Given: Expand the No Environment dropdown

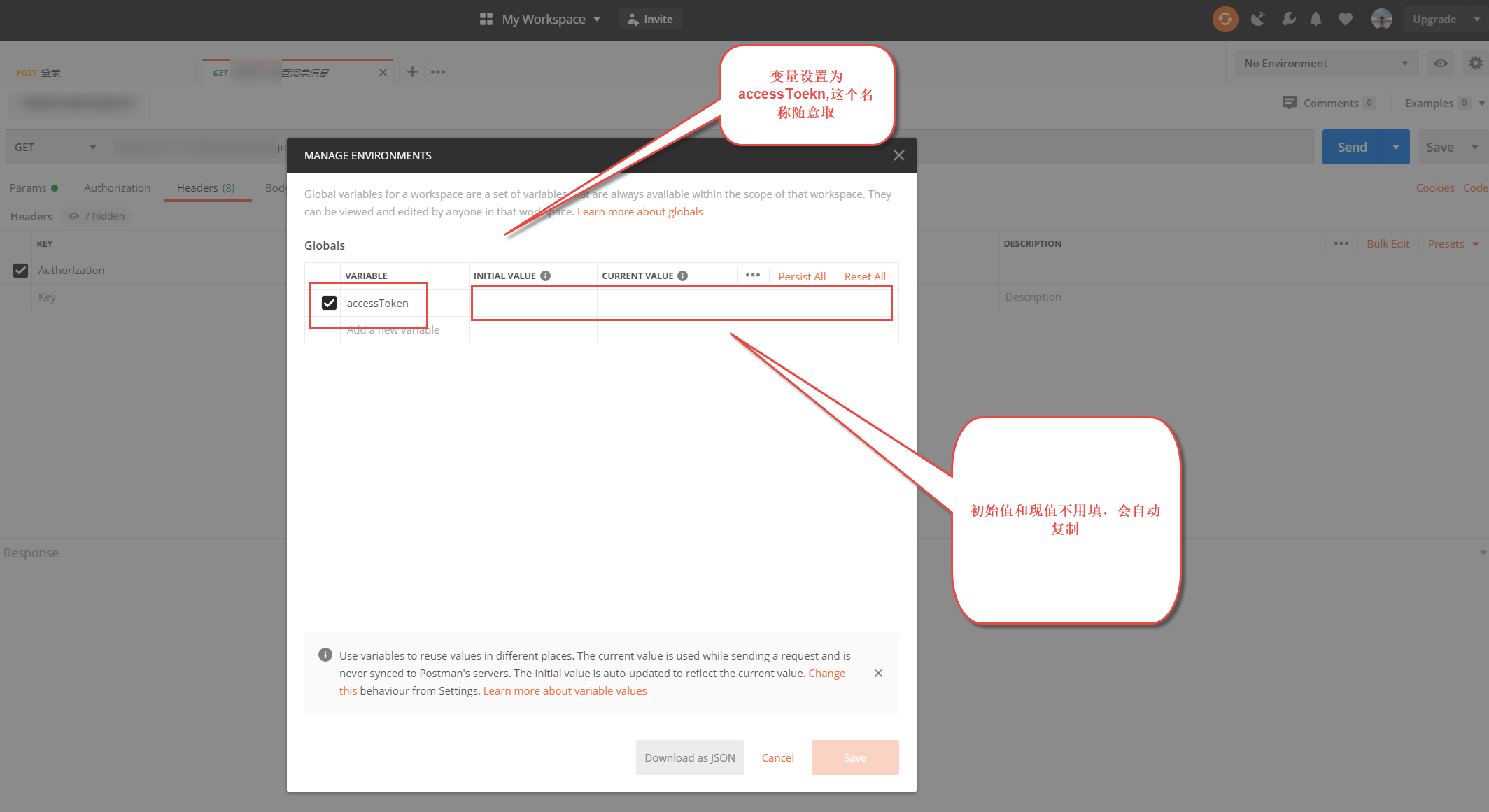Looking at the screenshot, I should [1325, 63].
